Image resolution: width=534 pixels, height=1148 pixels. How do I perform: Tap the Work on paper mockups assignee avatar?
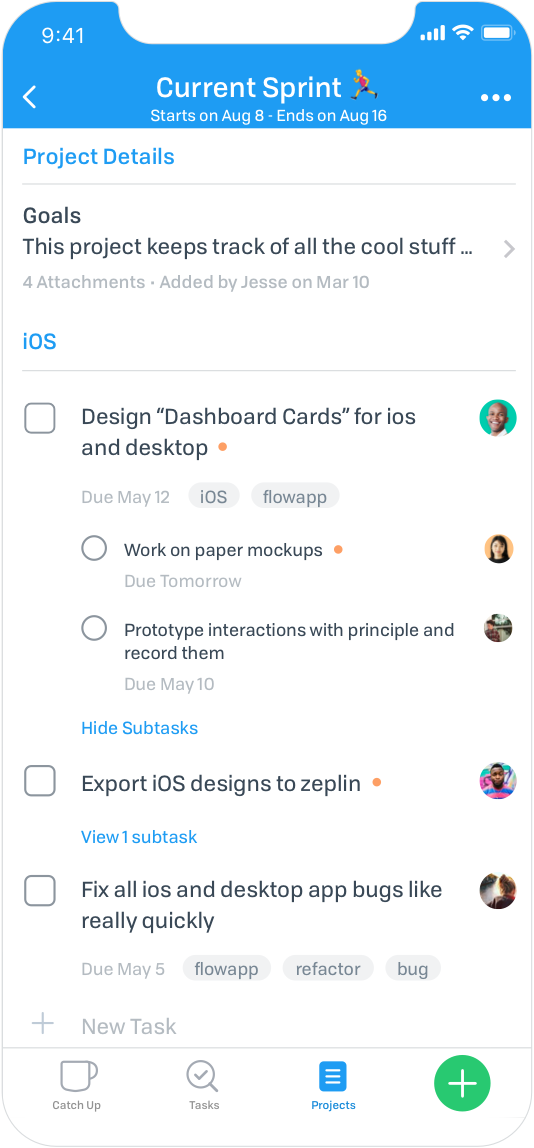point(499,549)
